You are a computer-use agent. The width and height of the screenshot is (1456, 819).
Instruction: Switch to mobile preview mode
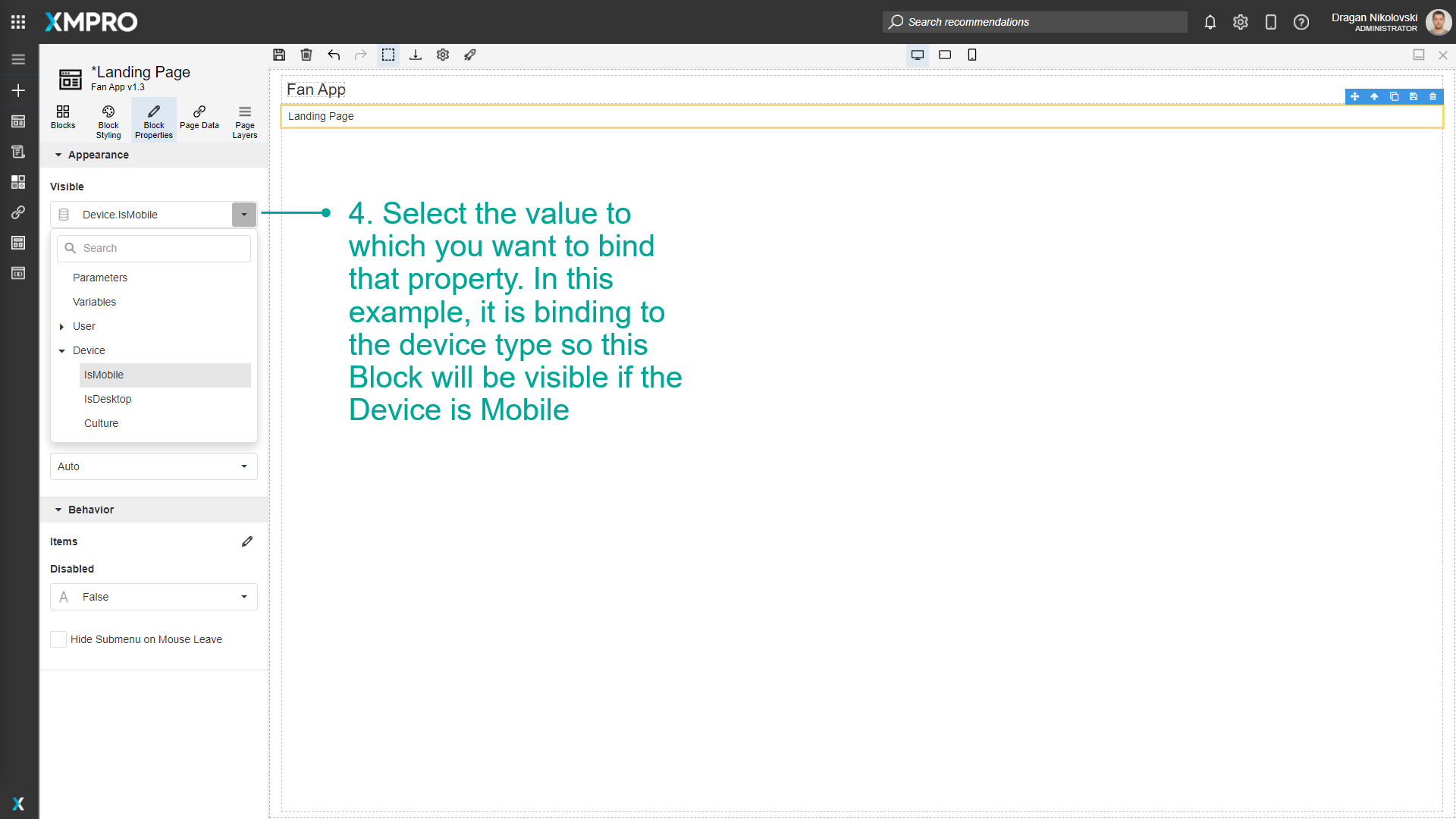(x=973, y=55)
